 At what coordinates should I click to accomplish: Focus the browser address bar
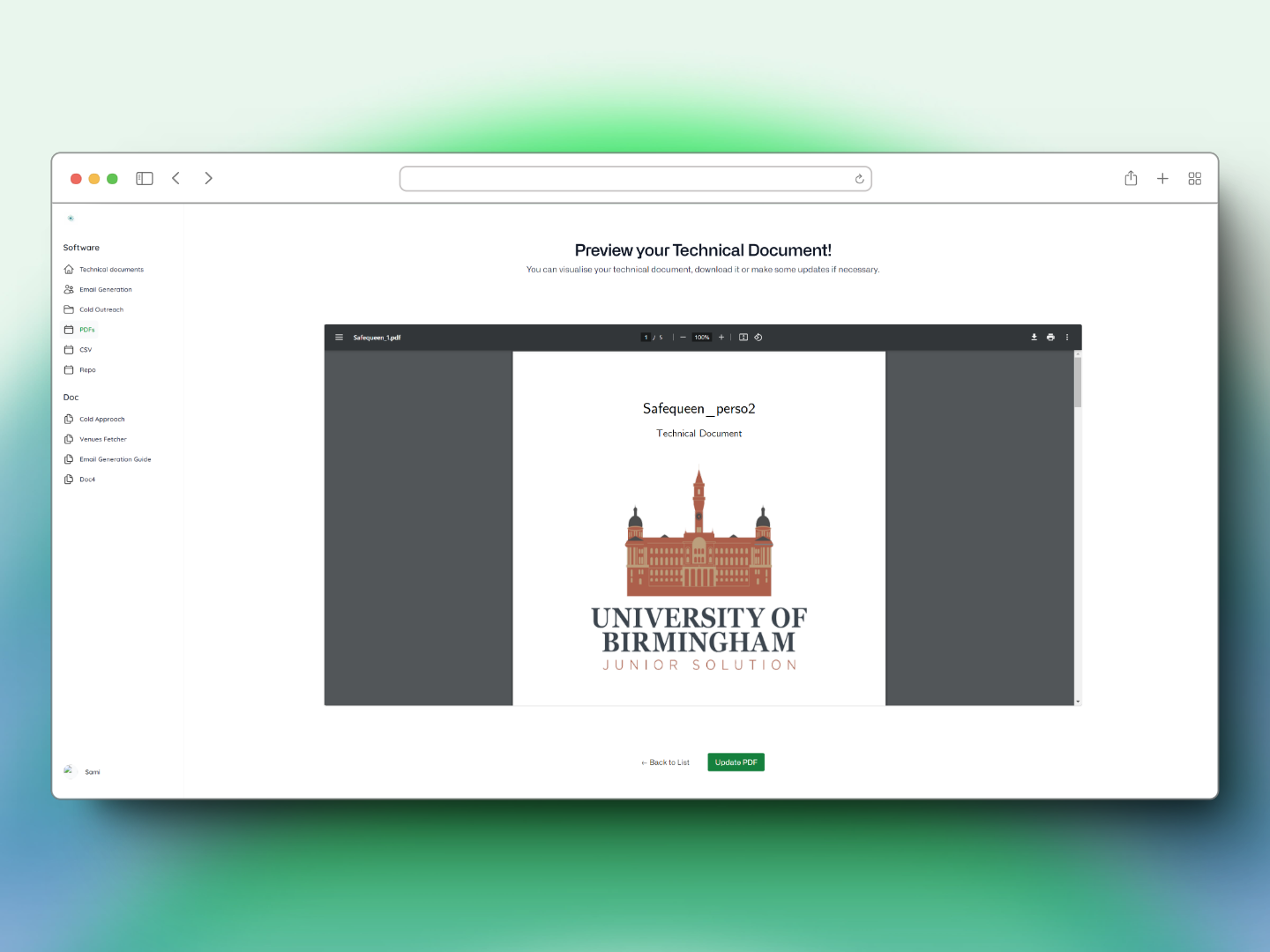point(635,179)
